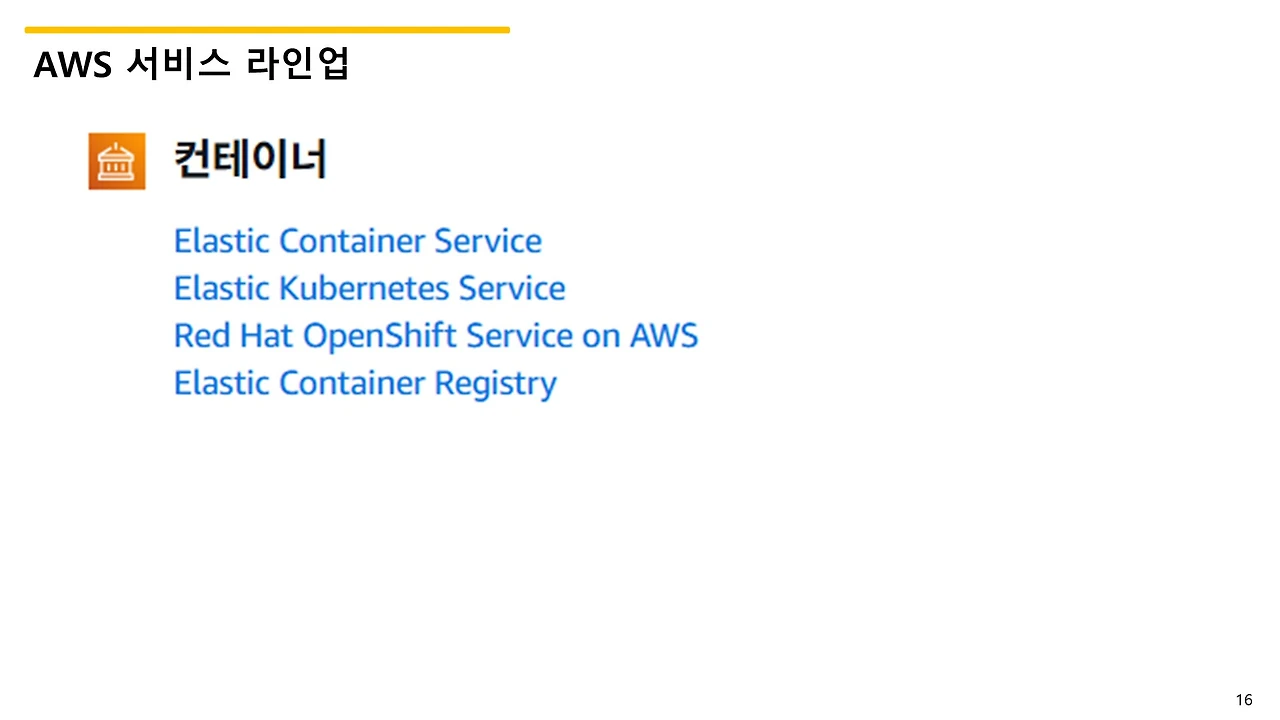This screenshot has width=1280, height=720.
Task: Select the AWS 서비스 라인업 slide title
Action: point(191,65)
